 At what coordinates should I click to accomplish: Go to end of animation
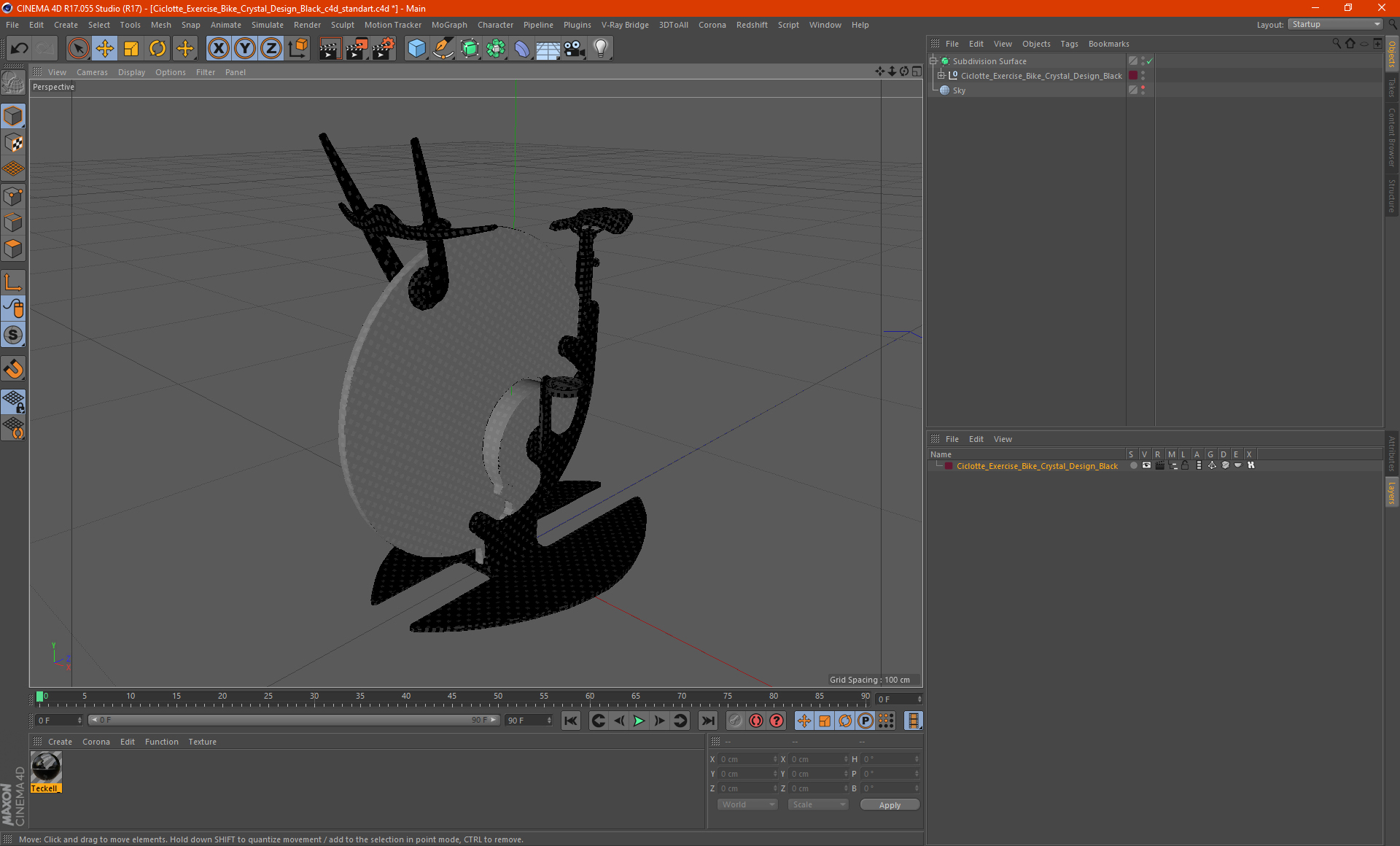point(707,721)
